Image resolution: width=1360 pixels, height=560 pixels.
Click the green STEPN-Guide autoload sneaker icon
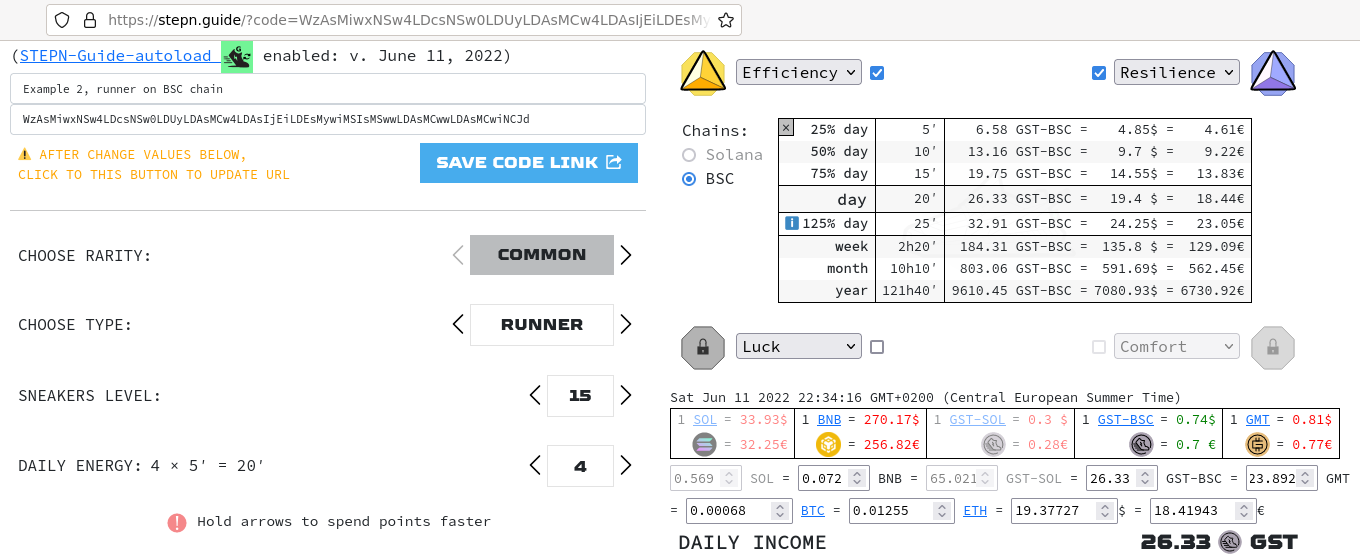(237, 56)
